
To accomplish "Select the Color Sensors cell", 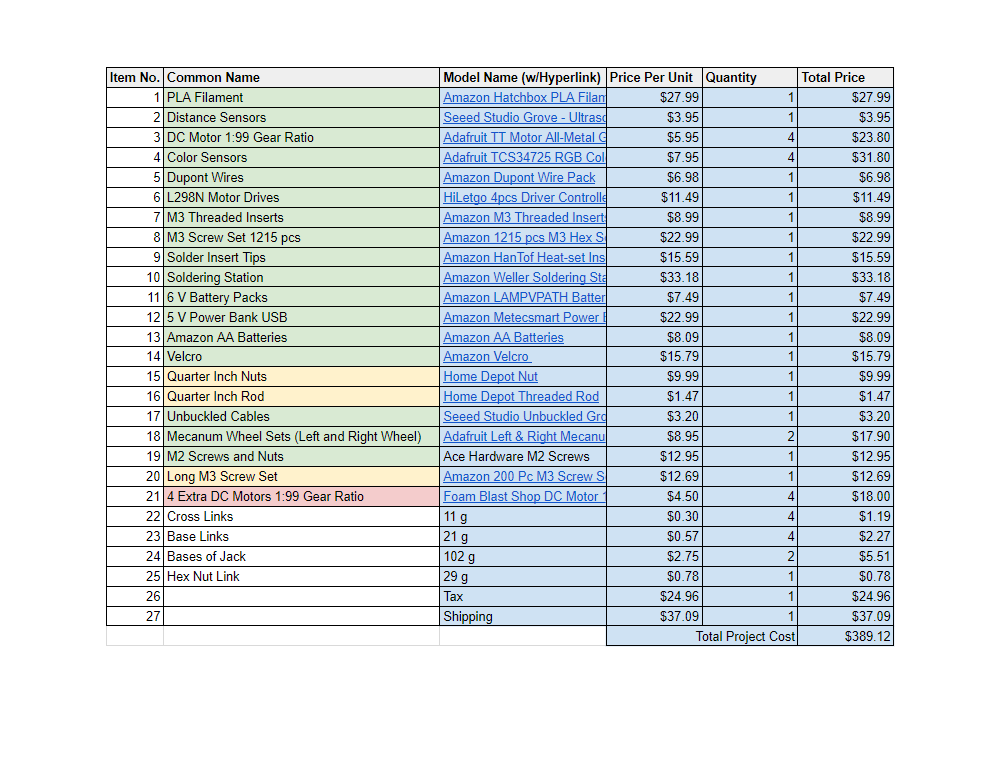I will point(301,157).
